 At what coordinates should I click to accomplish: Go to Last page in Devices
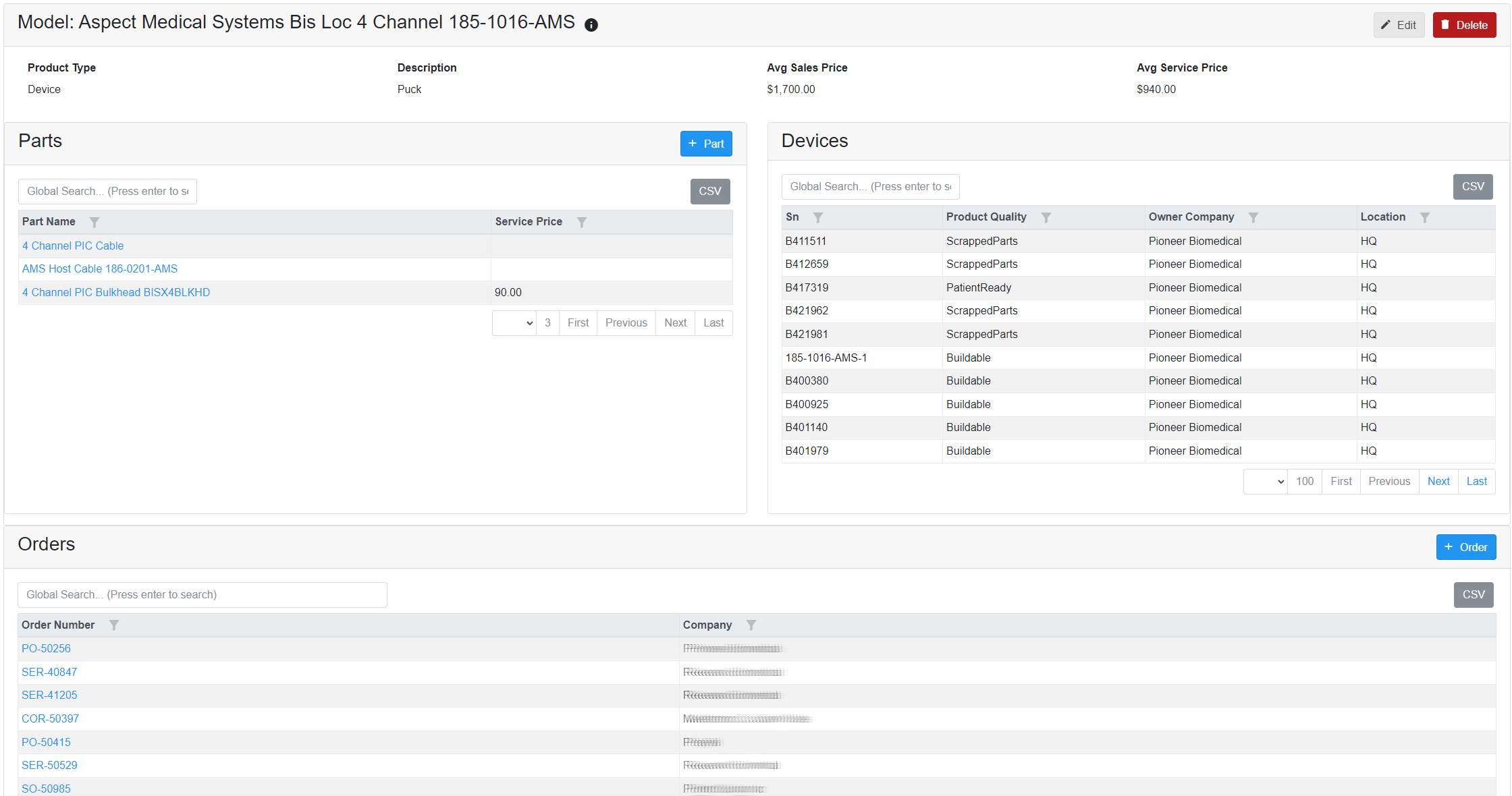point(1477,482)
